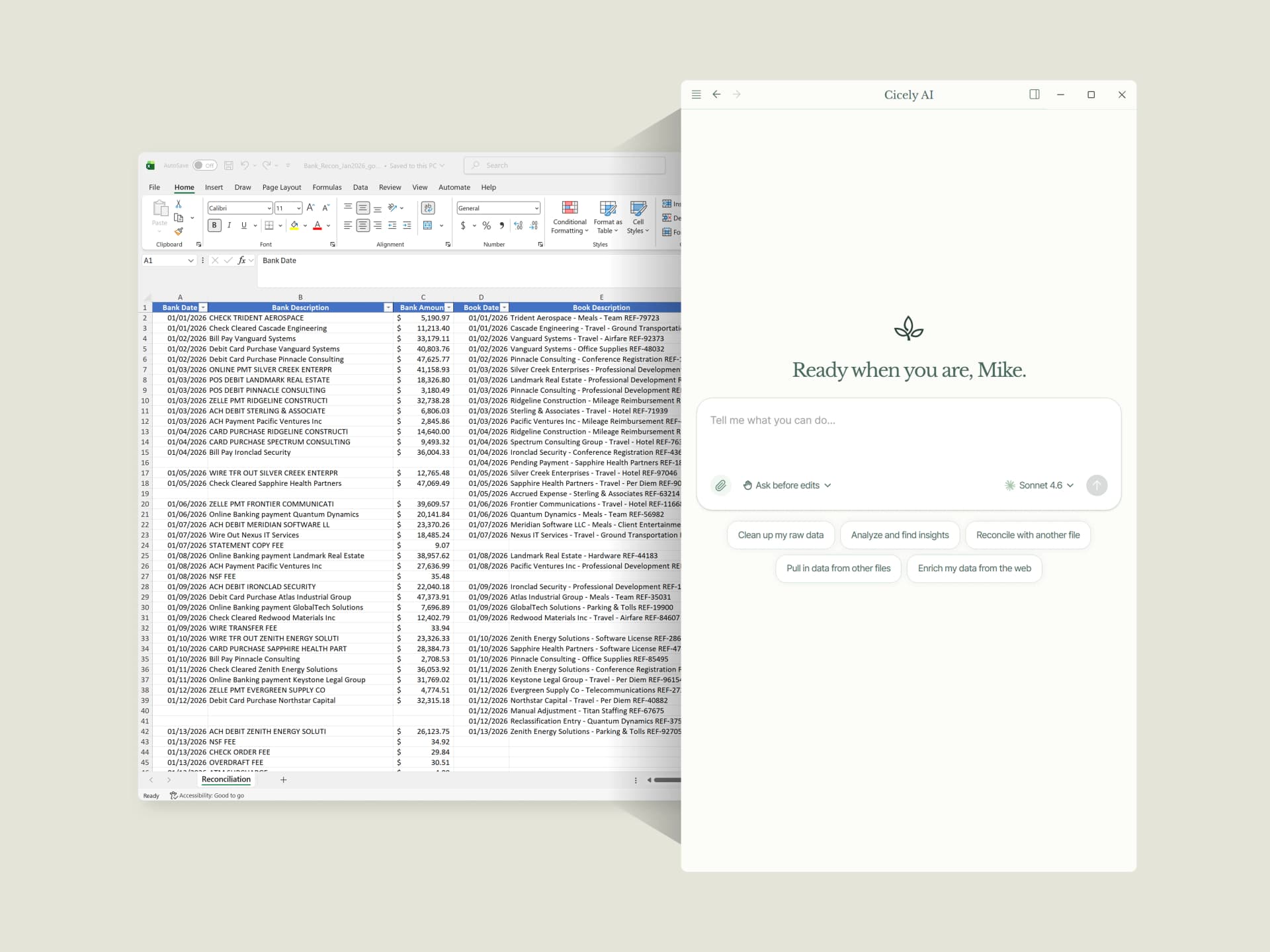The image size is (1270, 952).
Task: Click the Percent Style icon
Action: pos(486,225)
